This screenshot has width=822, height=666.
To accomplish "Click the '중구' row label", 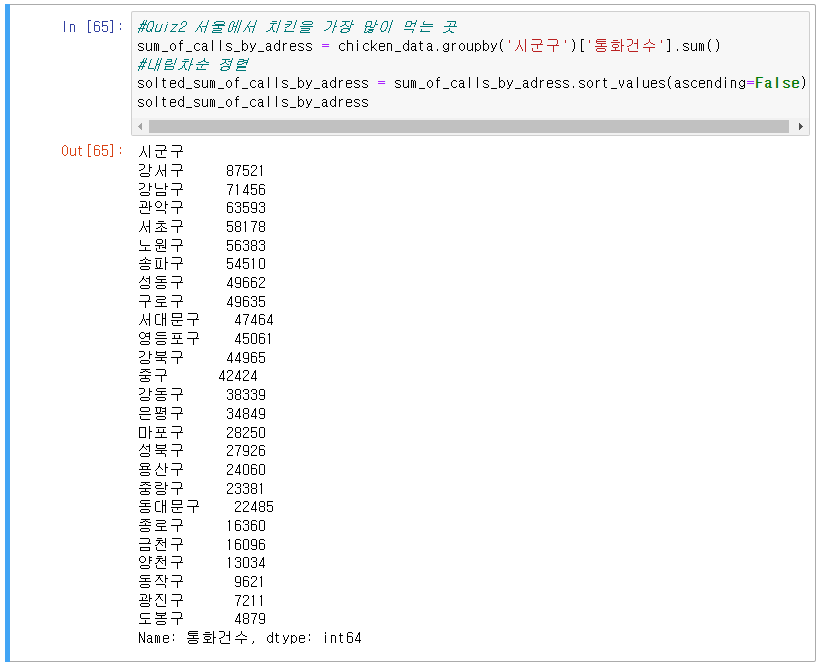I will tap(153, 376).
